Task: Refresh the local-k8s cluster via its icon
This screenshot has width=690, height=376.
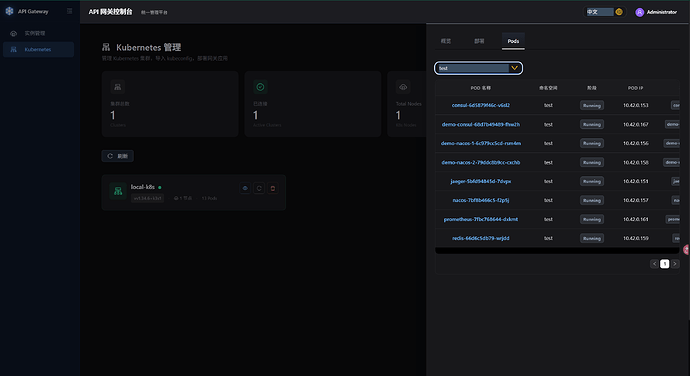Action: coord(259,188)
